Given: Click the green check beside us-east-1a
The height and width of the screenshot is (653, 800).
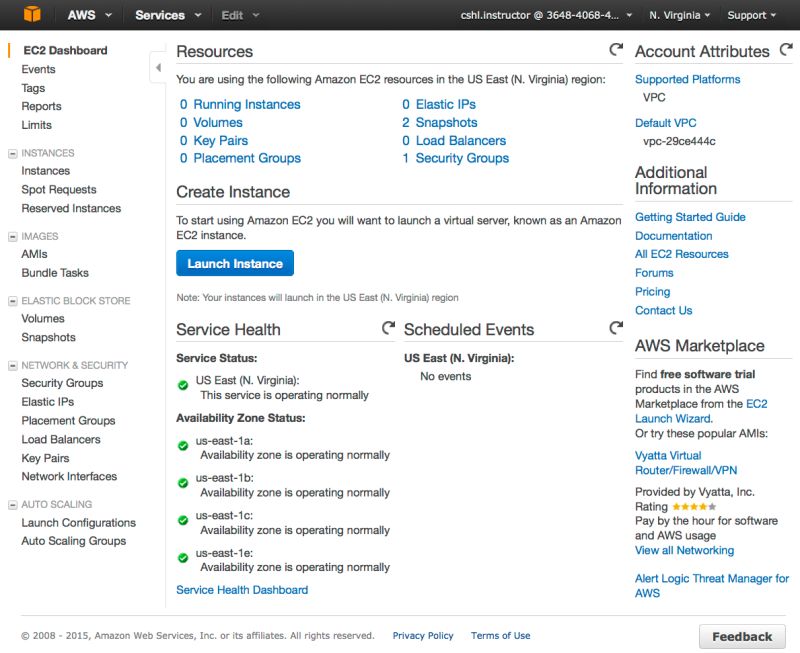Looking at the screenshot, I should click(x=182, y=445).
